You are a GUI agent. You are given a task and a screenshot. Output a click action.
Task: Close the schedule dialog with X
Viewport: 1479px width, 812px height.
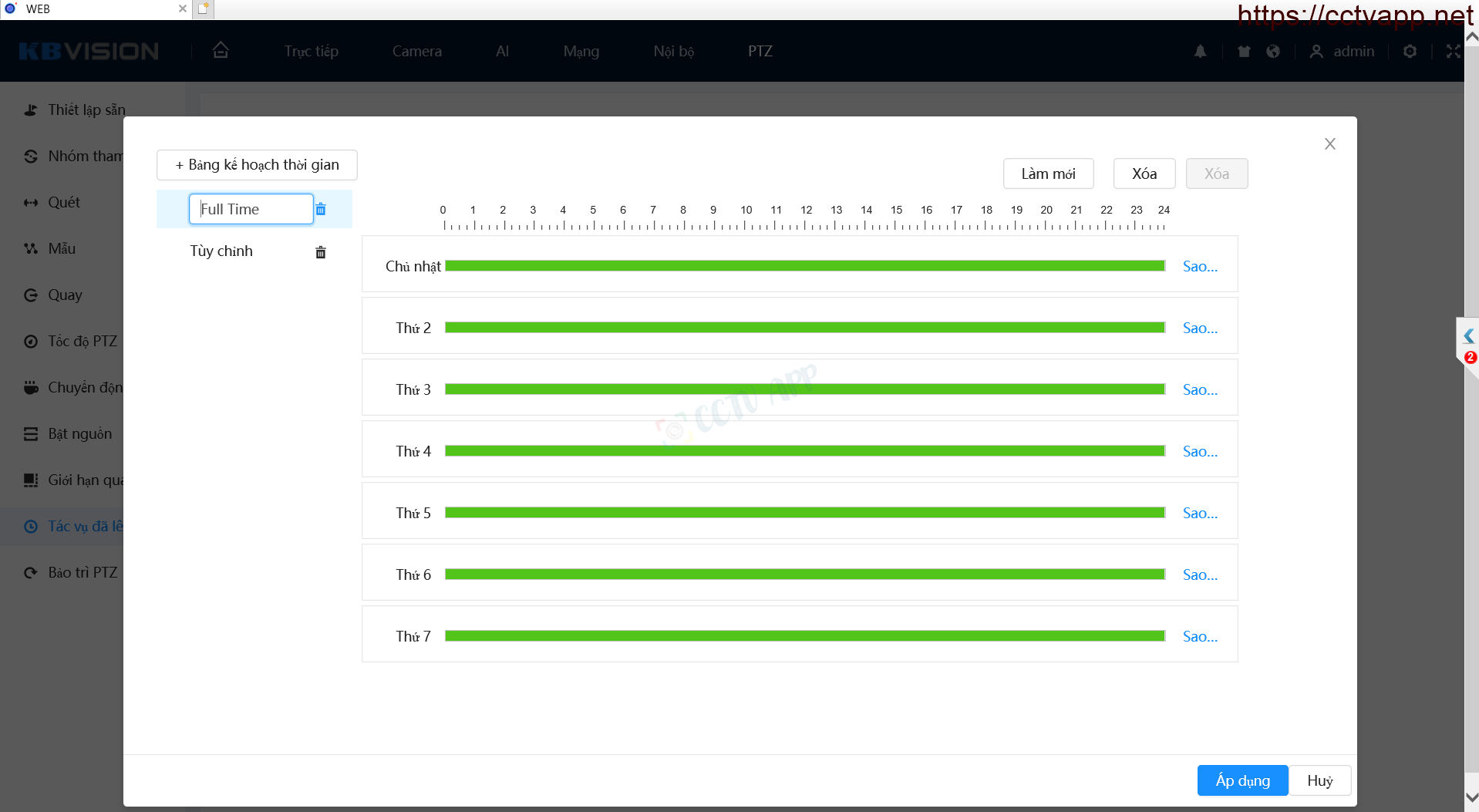tap(1329, 144)
